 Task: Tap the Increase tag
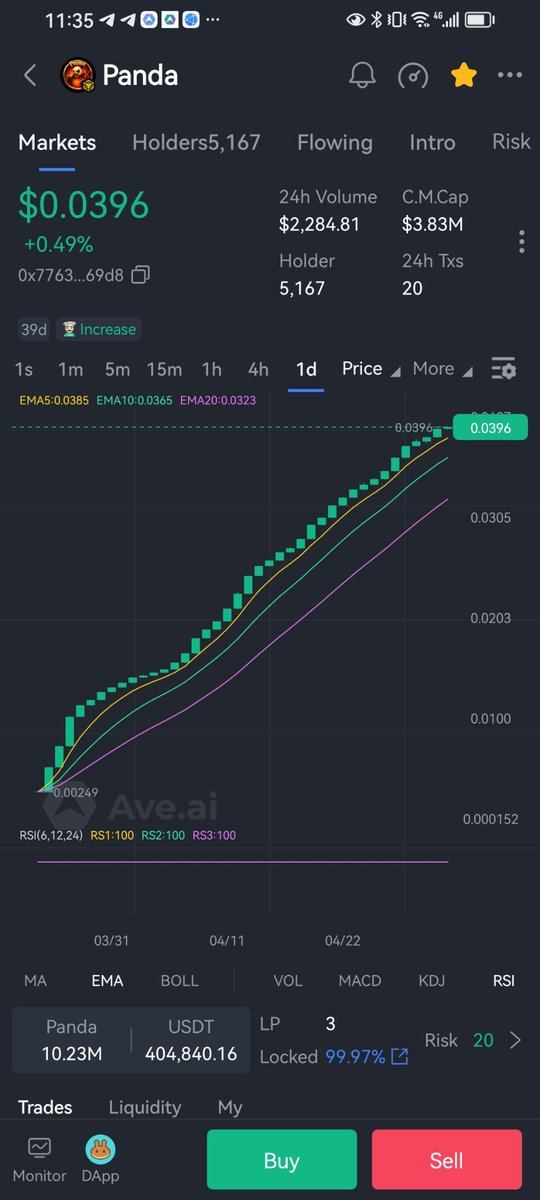(97, 329)
